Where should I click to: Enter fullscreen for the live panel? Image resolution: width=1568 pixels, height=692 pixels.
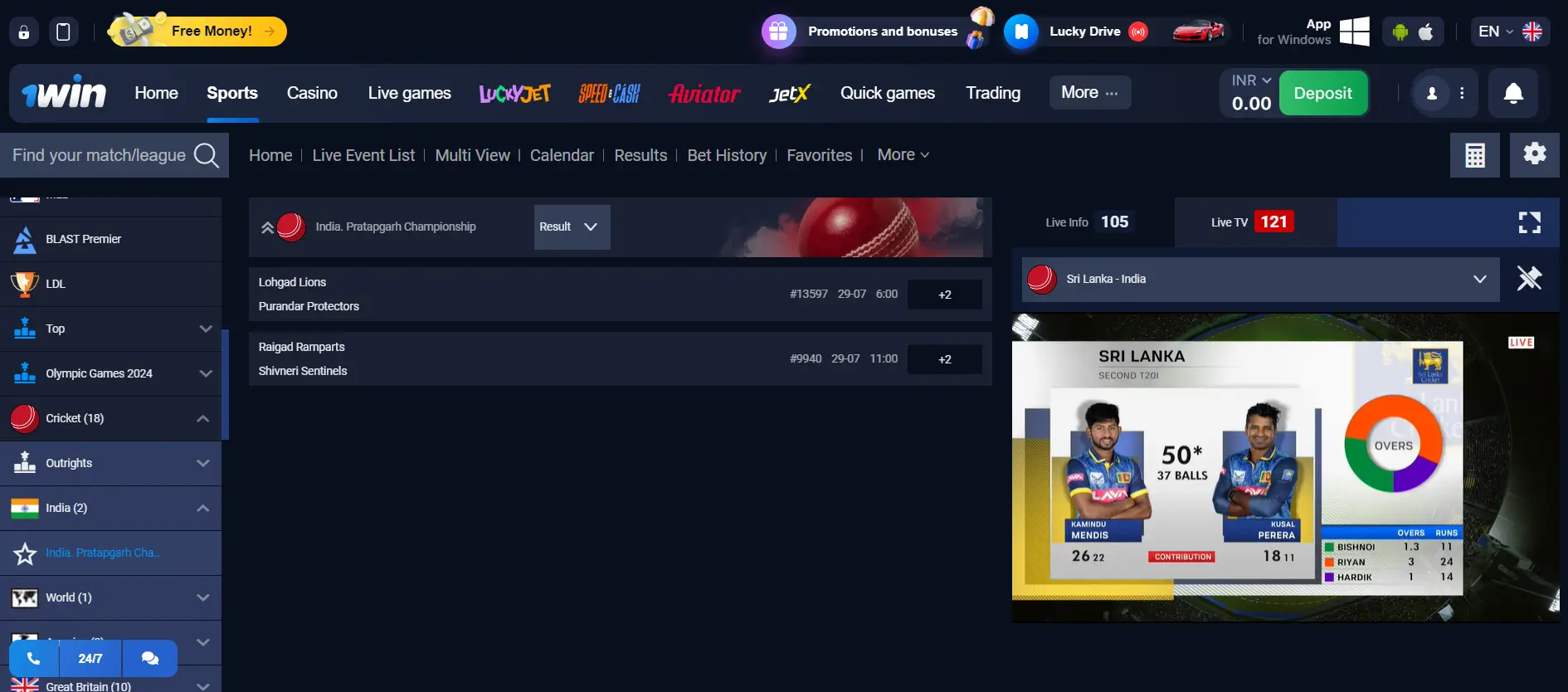1529,222
